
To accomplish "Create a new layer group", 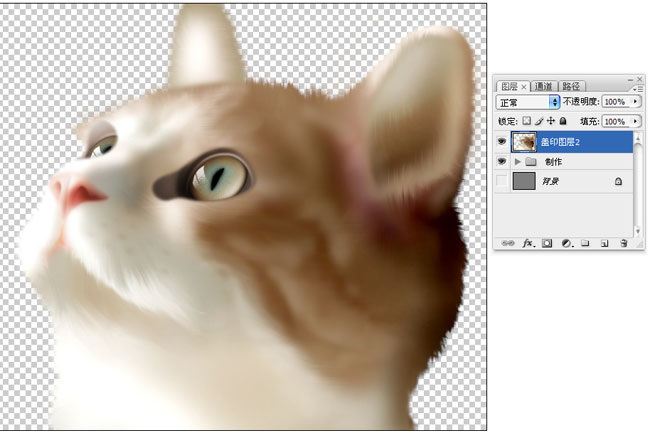I will (585, 243).
